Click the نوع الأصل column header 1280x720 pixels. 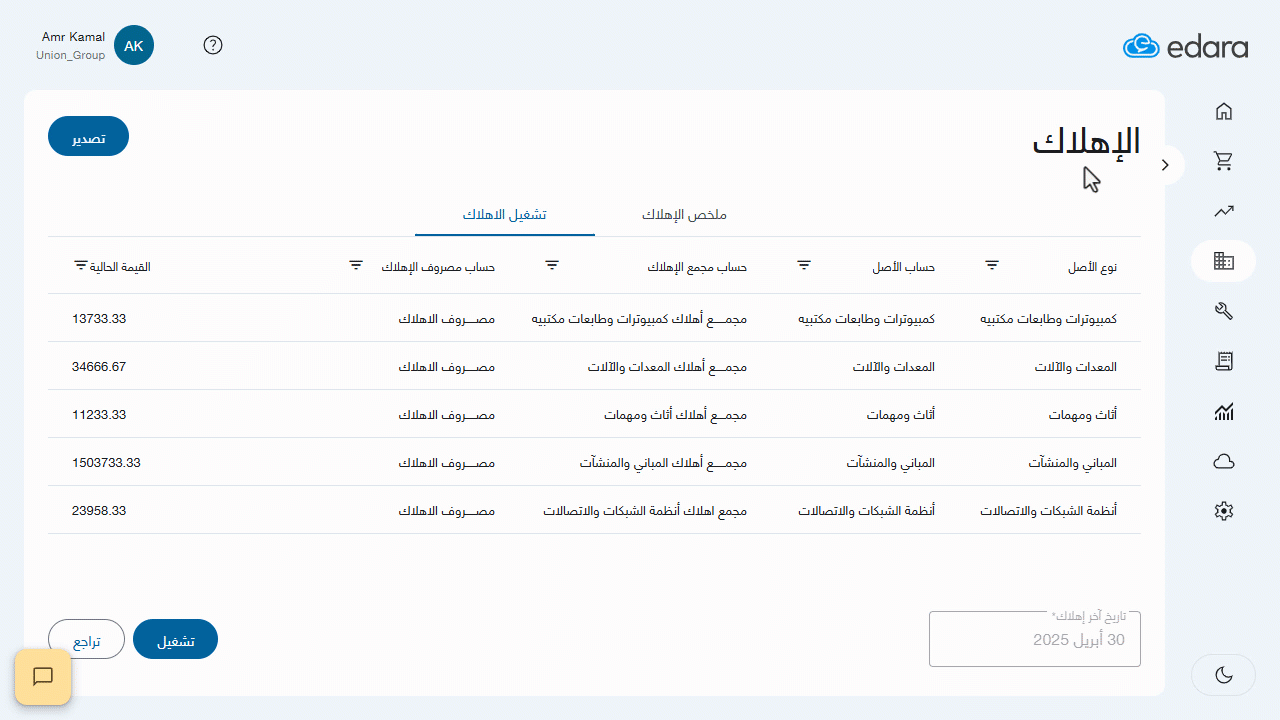tap(1093, 267)
